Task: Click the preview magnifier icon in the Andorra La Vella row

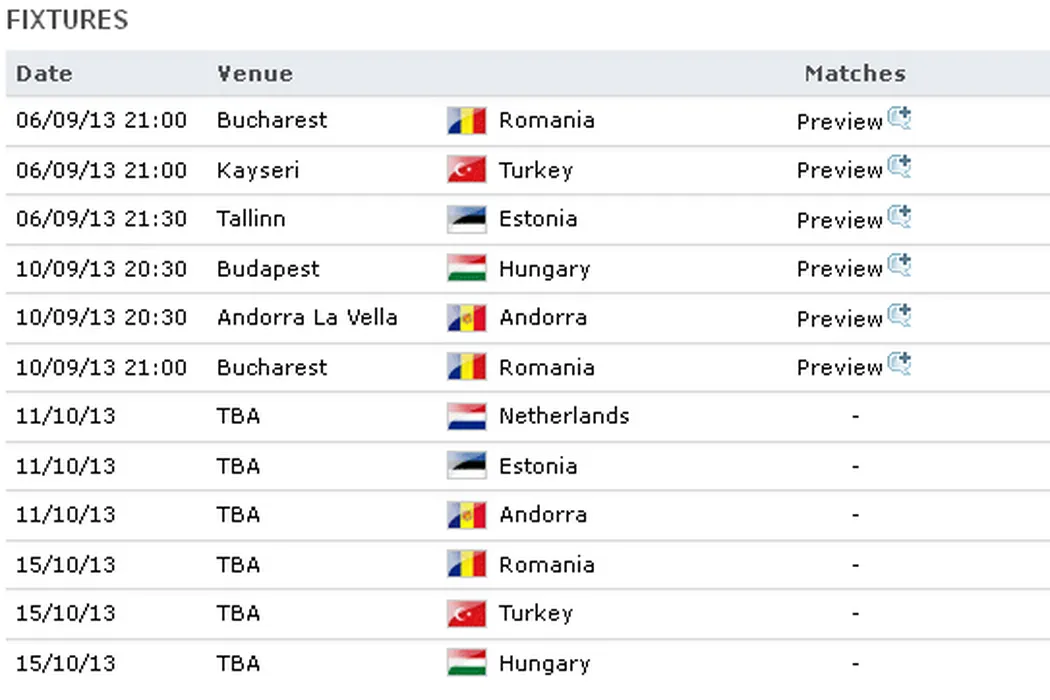Action: click(899, 316)
